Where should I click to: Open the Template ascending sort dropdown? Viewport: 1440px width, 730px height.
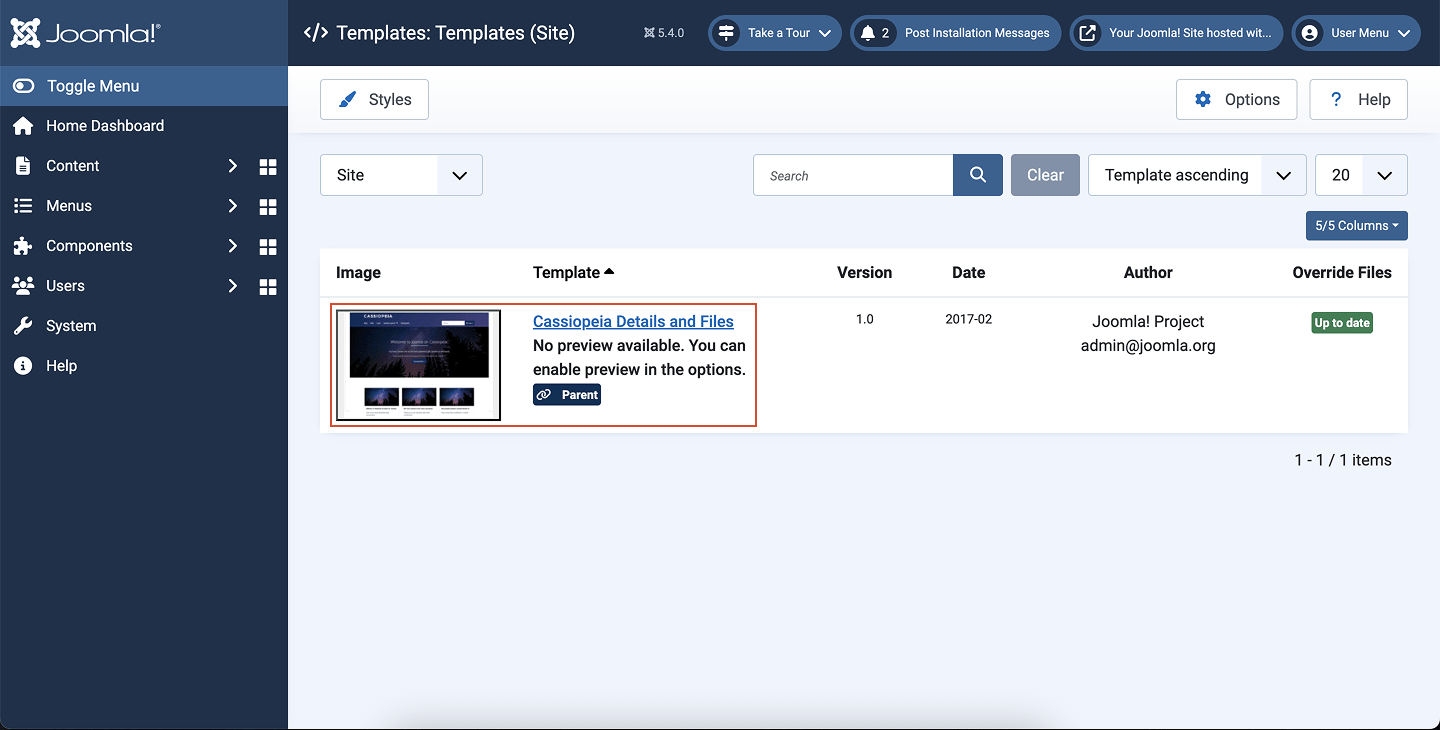[x=1197, y=175]
